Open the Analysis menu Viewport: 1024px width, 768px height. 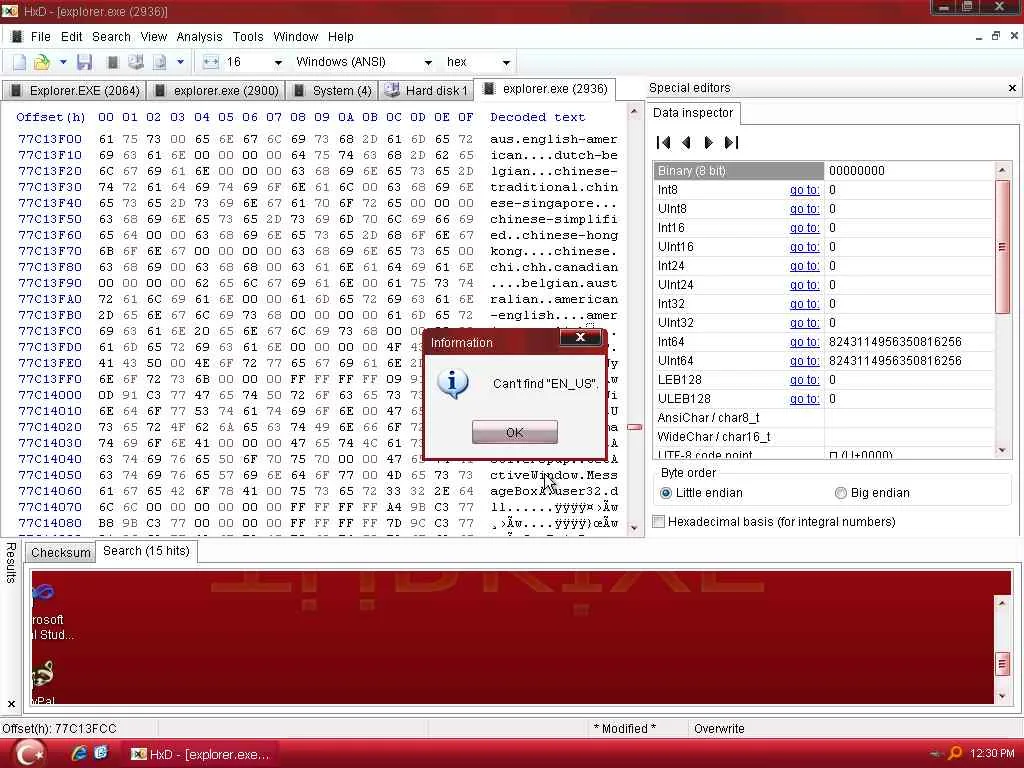199,37
